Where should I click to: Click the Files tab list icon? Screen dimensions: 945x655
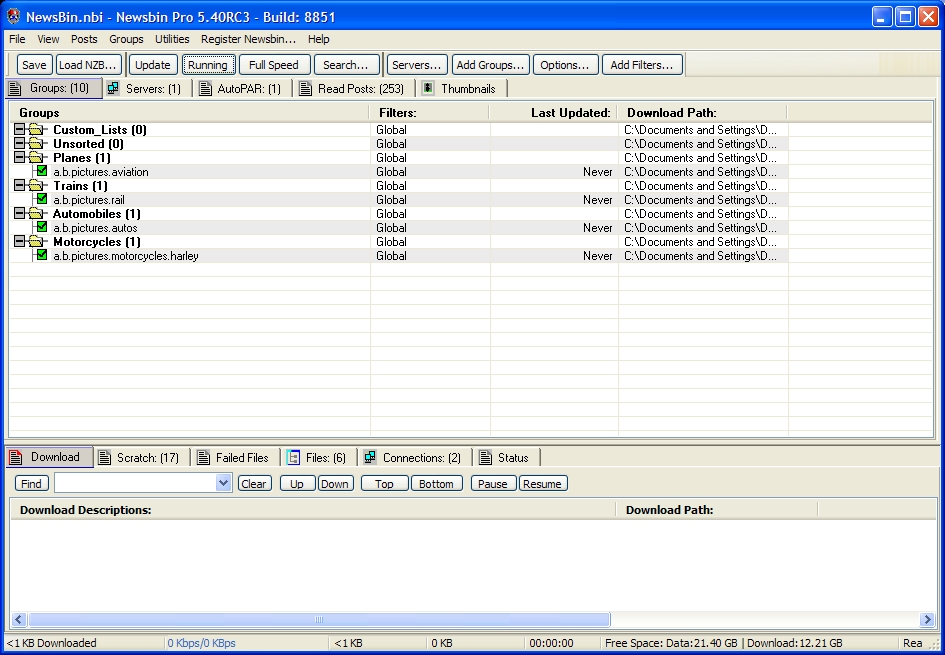pyautogui.click(x=294, y=457)
